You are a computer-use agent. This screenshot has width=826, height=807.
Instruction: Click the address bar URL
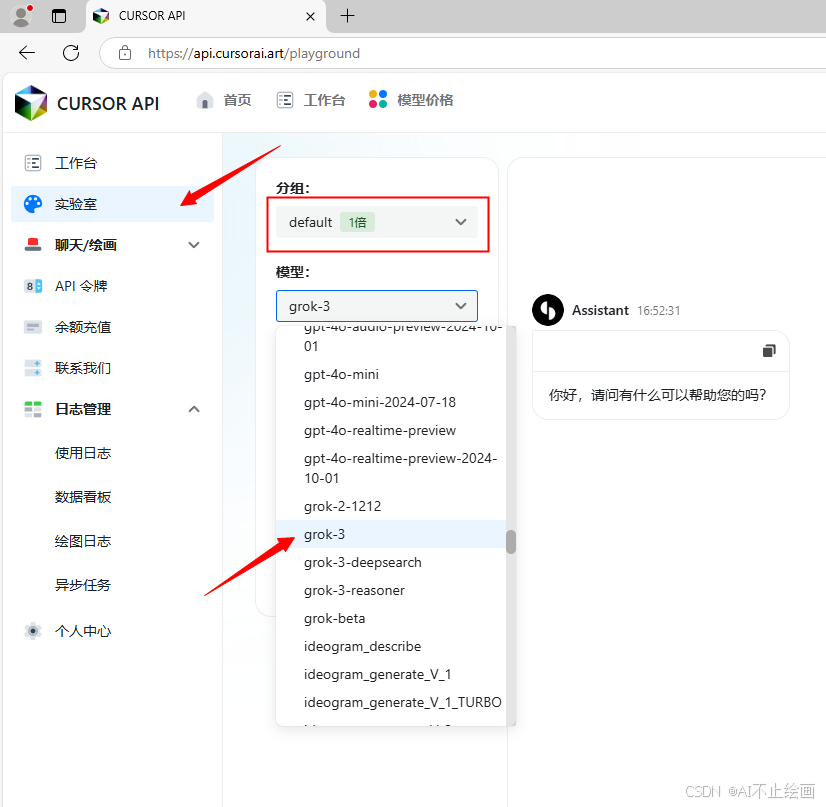tap(253, 53)
